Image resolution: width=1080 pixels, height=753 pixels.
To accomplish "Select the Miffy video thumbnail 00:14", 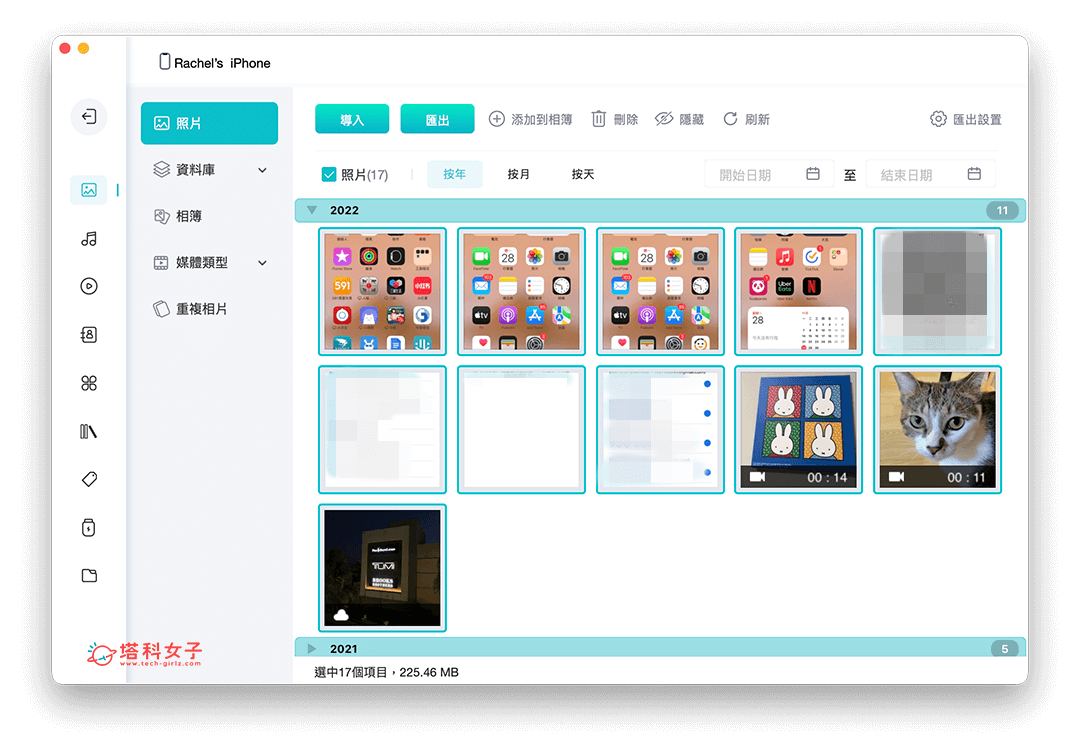I will tap(798, 430).
